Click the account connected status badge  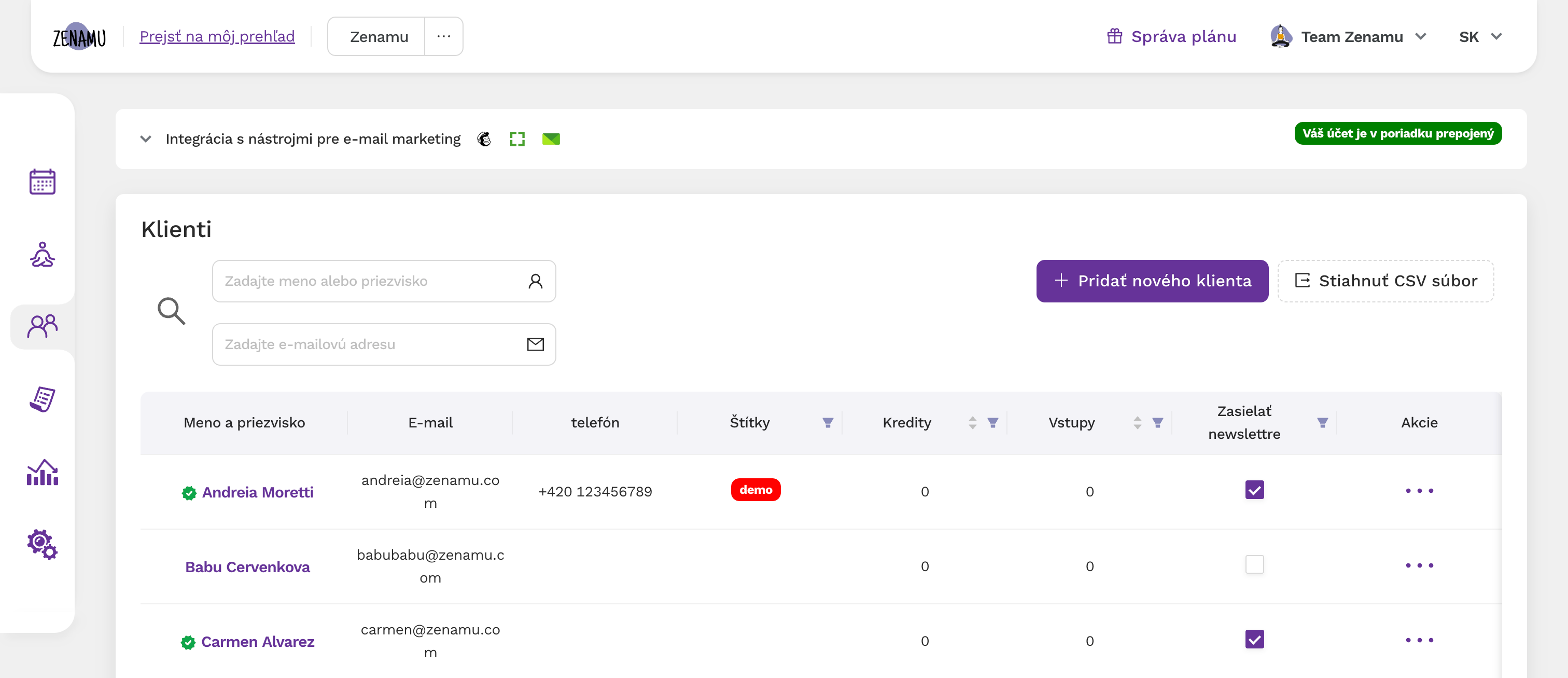(1397, 133)
